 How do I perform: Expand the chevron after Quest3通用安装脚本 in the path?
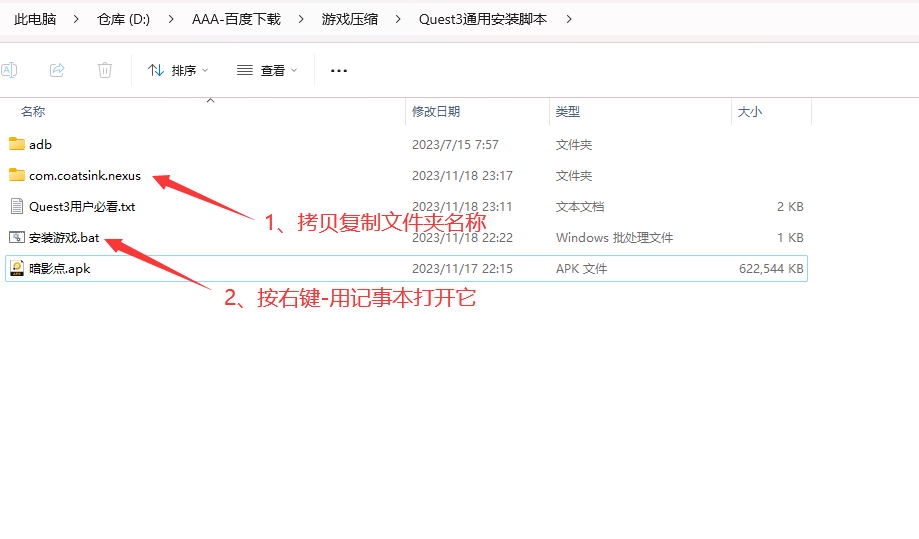569,19
